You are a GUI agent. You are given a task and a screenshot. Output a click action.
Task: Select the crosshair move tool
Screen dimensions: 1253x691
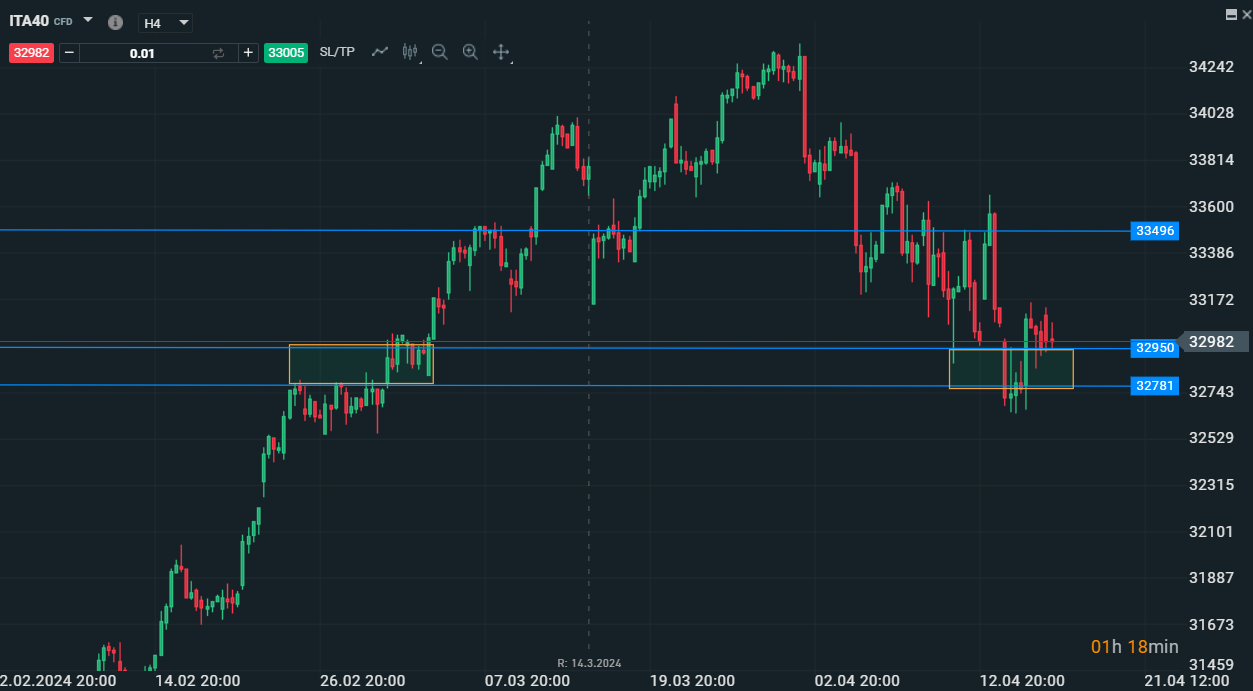click(501, 52)
